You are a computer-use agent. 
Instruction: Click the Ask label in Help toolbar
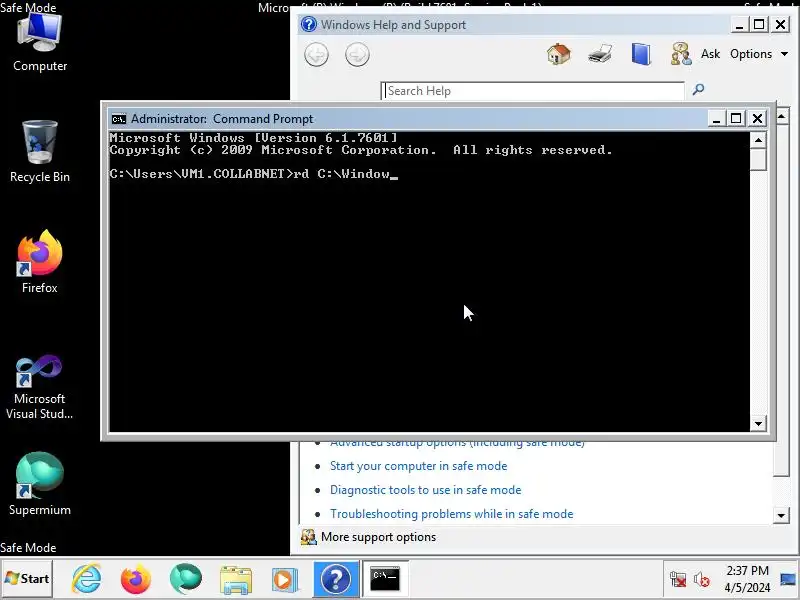710,54
